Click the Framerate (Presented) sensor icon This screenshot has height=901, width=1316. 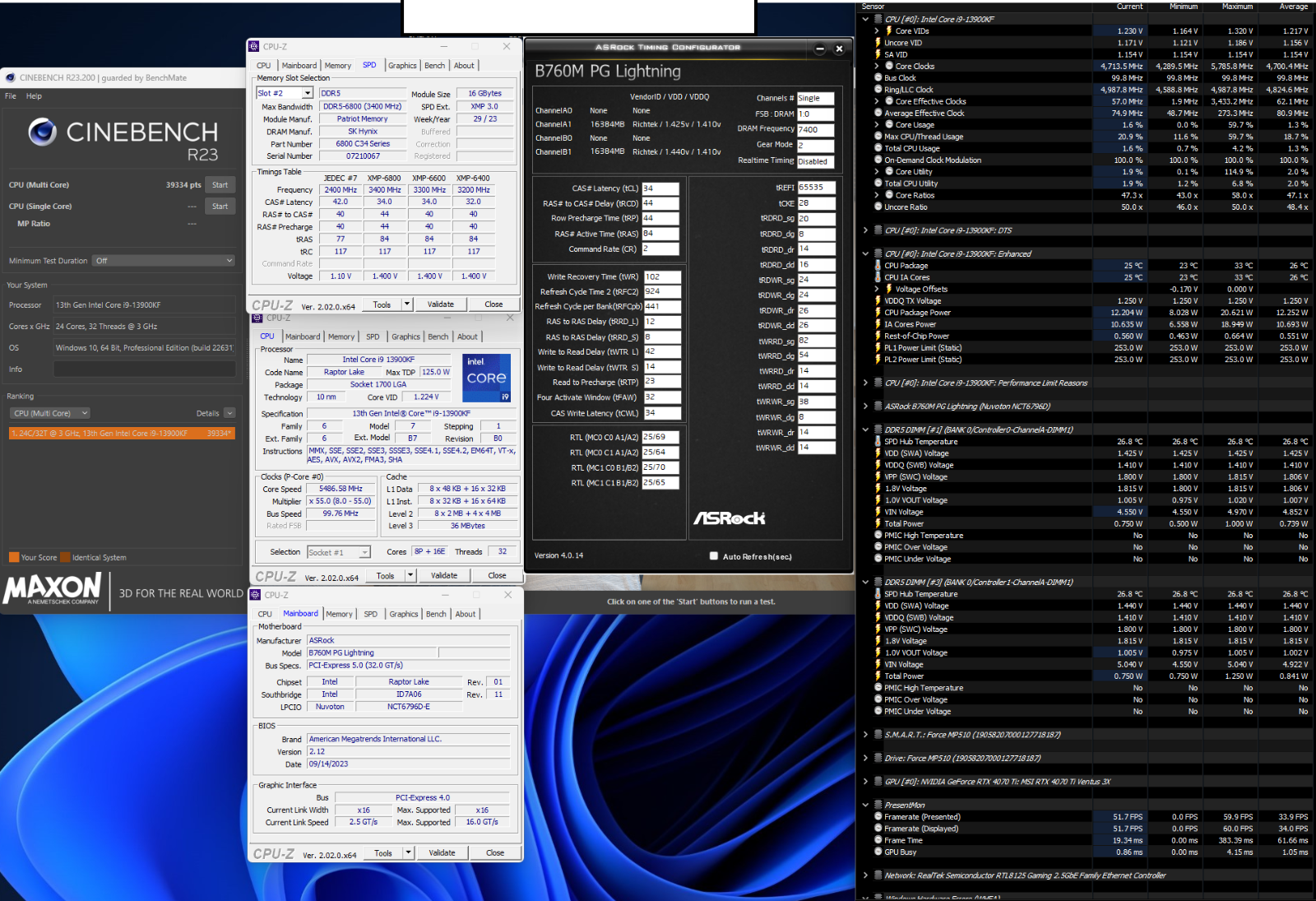[x=878, y=817]
